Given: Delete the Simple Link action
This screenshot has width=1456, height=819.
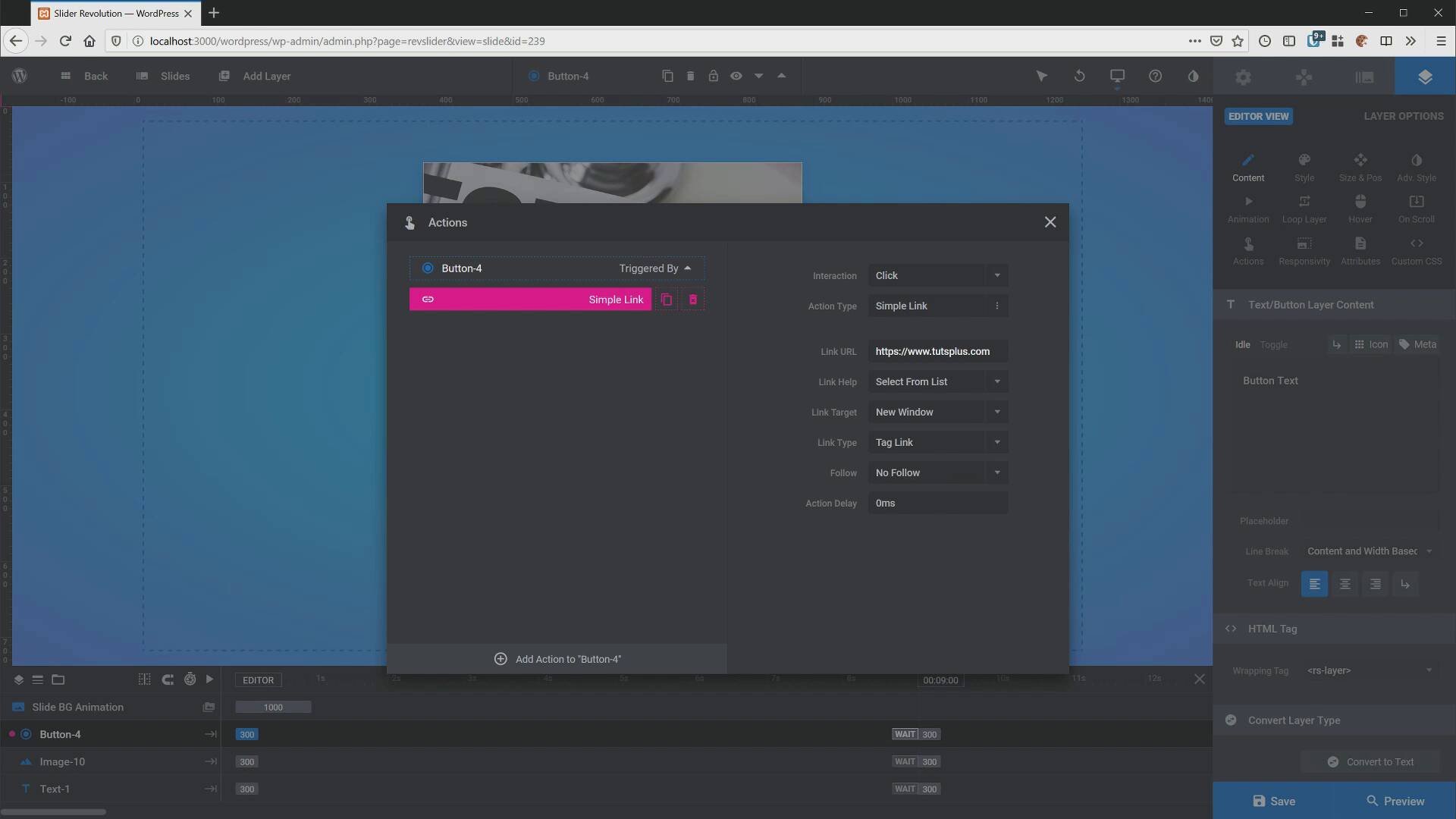Looking at the screenshot, I should click(x=692, y=299).
